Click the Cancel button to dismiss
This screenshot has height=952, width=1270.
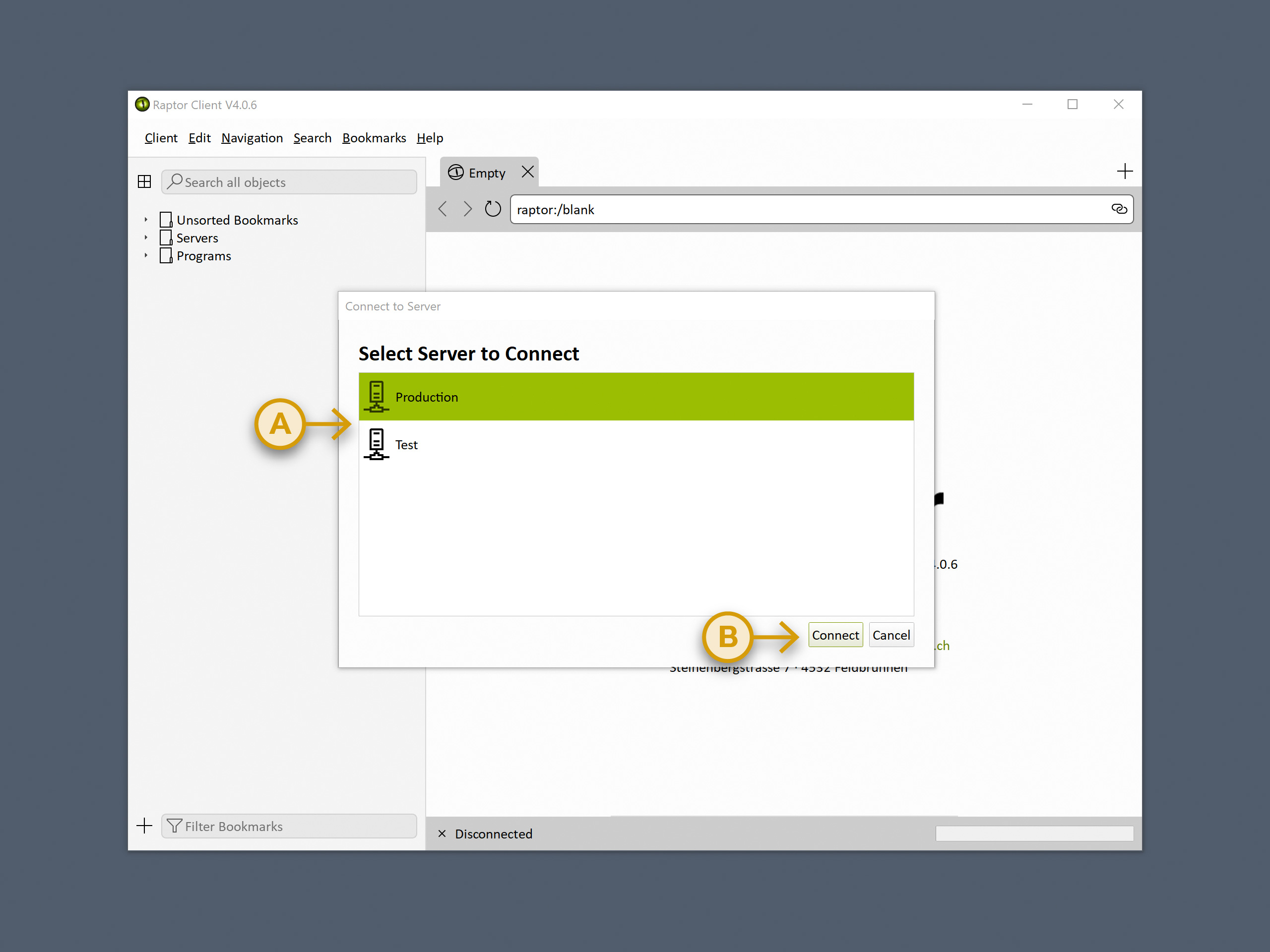click(890, 635)
